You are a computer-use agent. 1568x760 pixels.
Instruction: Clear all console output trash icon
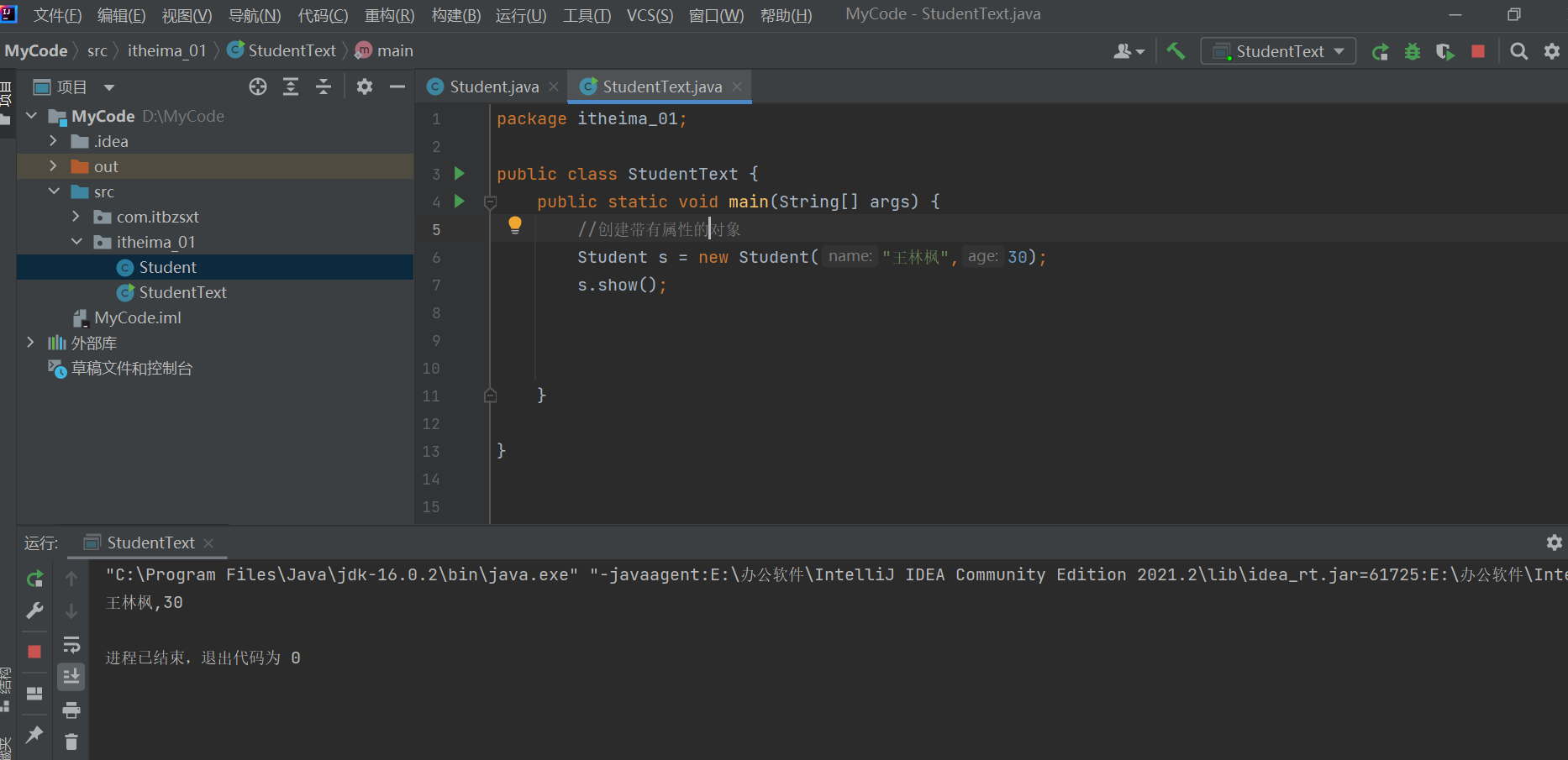pyautogui.click(x=71, y=742)
